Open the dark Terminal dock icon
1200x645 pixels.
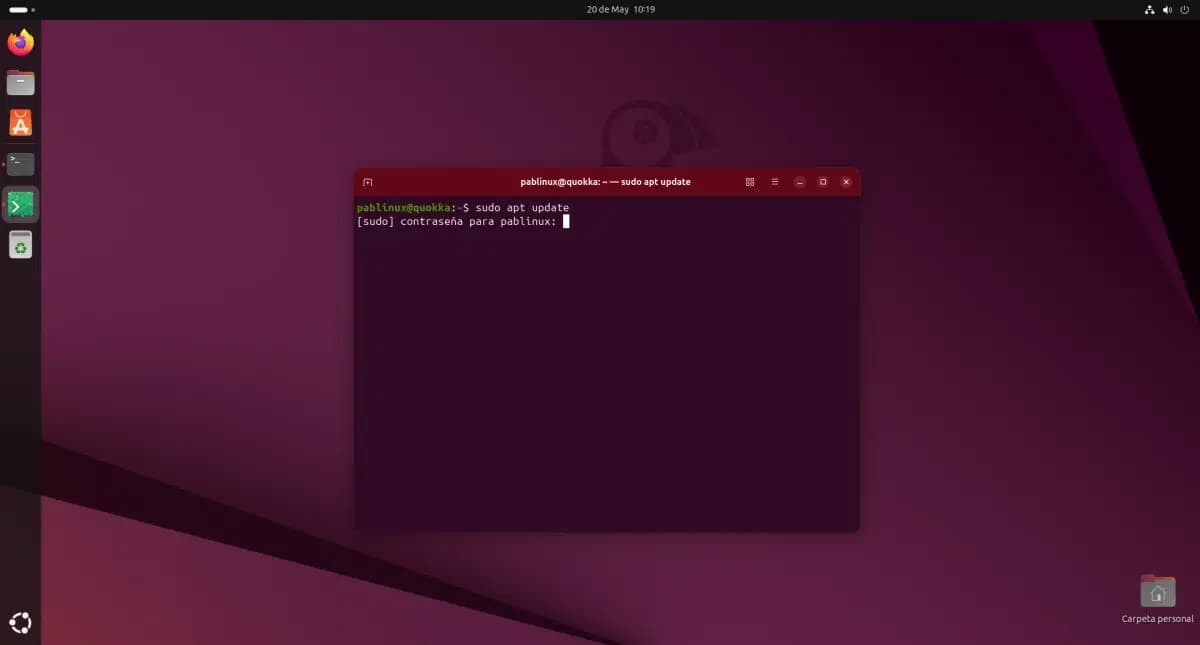pyautogui.click(x=20, y=164)
